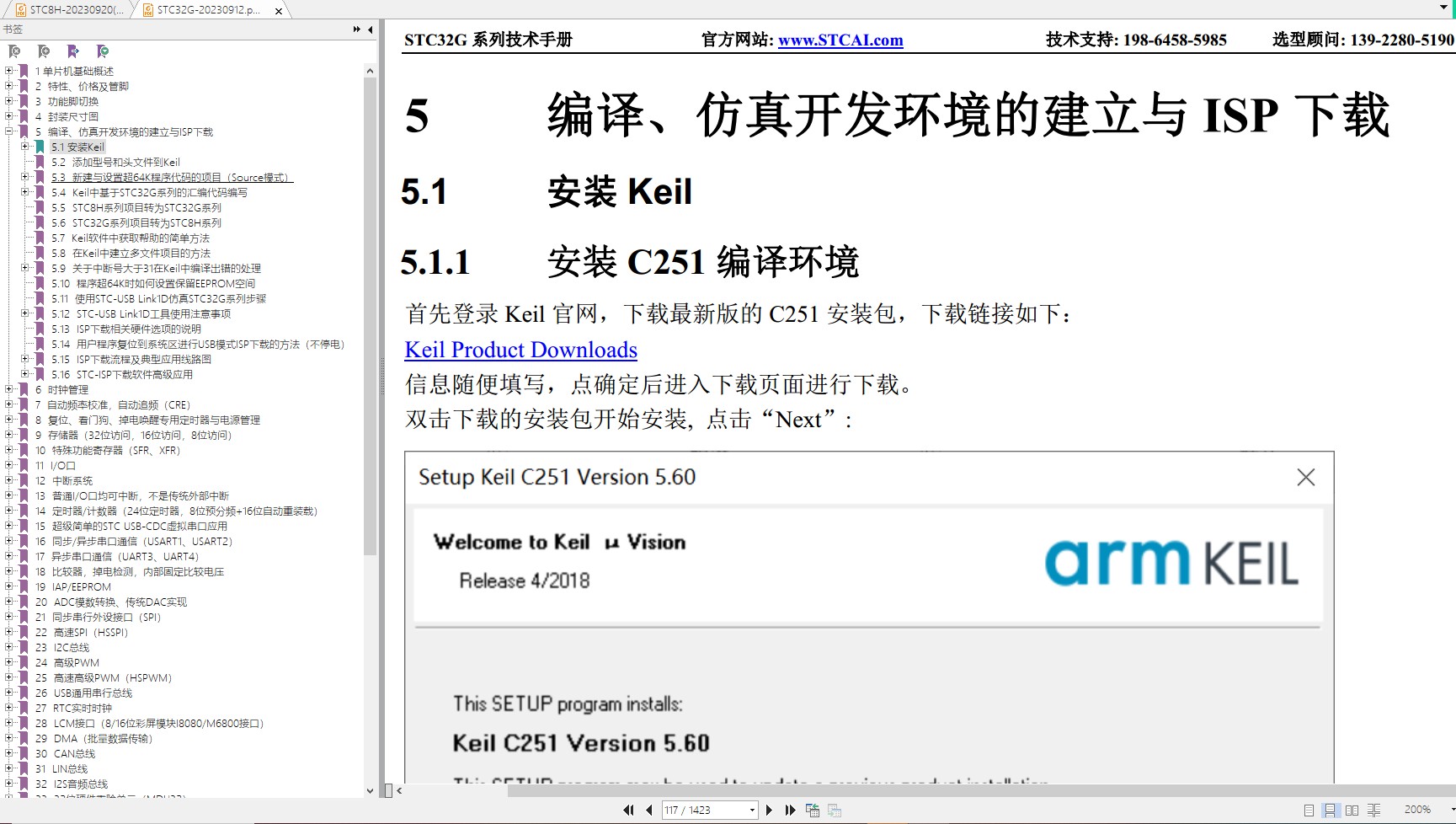Click the bookmarks panel scroll-down arrow
1456x824 pixels.
pyautogui.click(x=370, y=791)
